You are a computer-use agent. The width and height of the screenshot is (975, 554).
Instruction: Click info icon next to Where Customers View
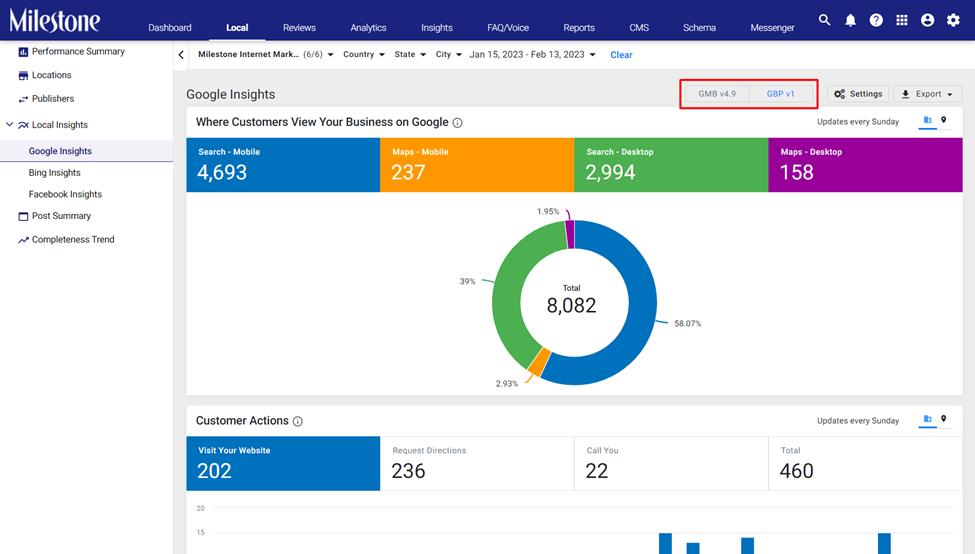458,122
